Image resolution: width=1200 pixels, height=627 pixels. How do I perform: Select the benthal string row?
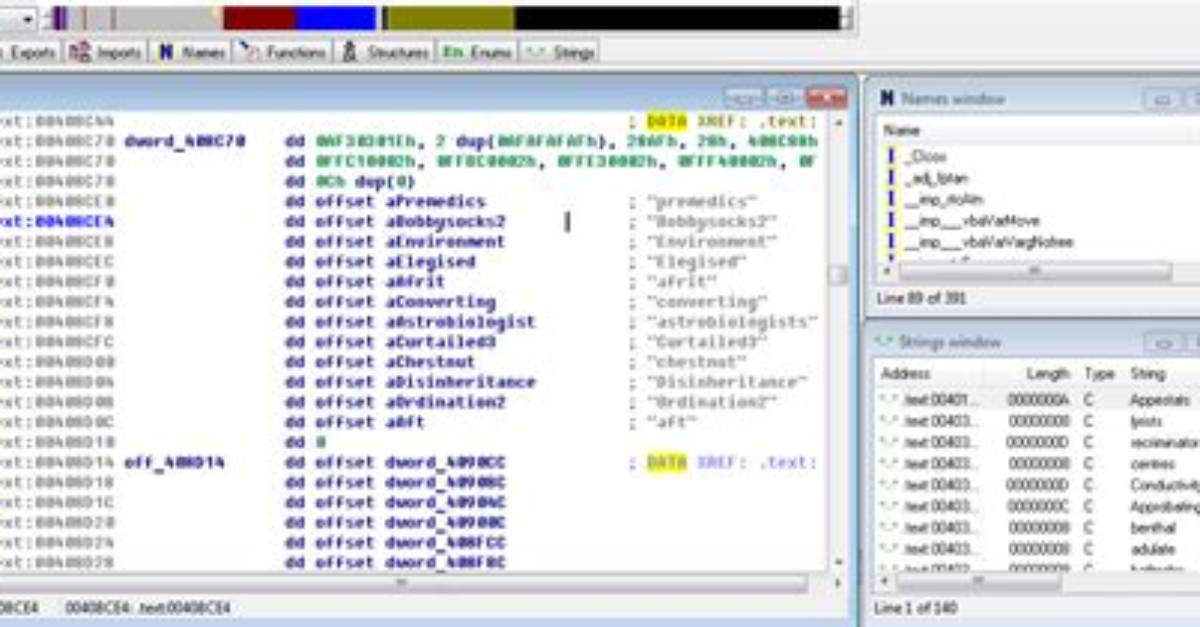click(x=1038, y=527)
